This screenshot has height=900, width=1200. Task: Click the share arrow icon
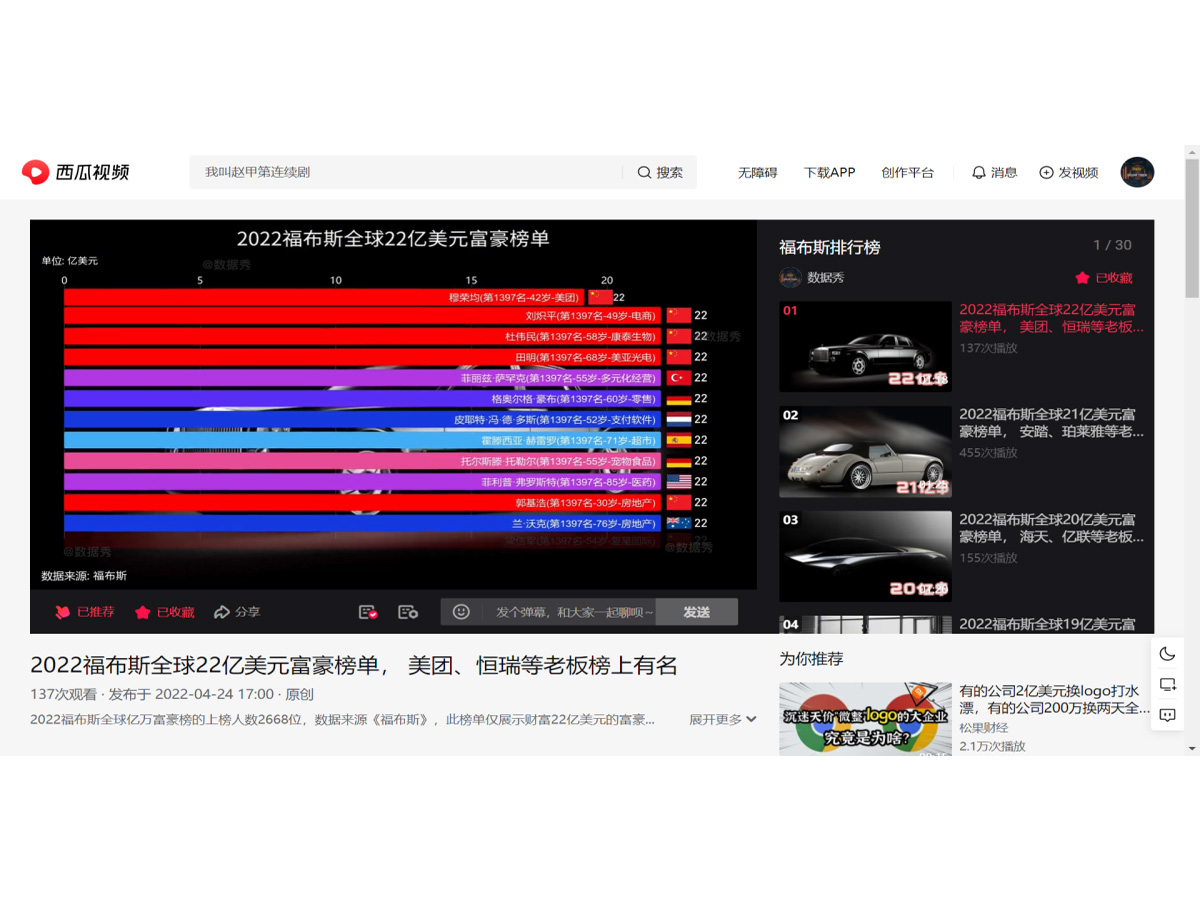222,612
